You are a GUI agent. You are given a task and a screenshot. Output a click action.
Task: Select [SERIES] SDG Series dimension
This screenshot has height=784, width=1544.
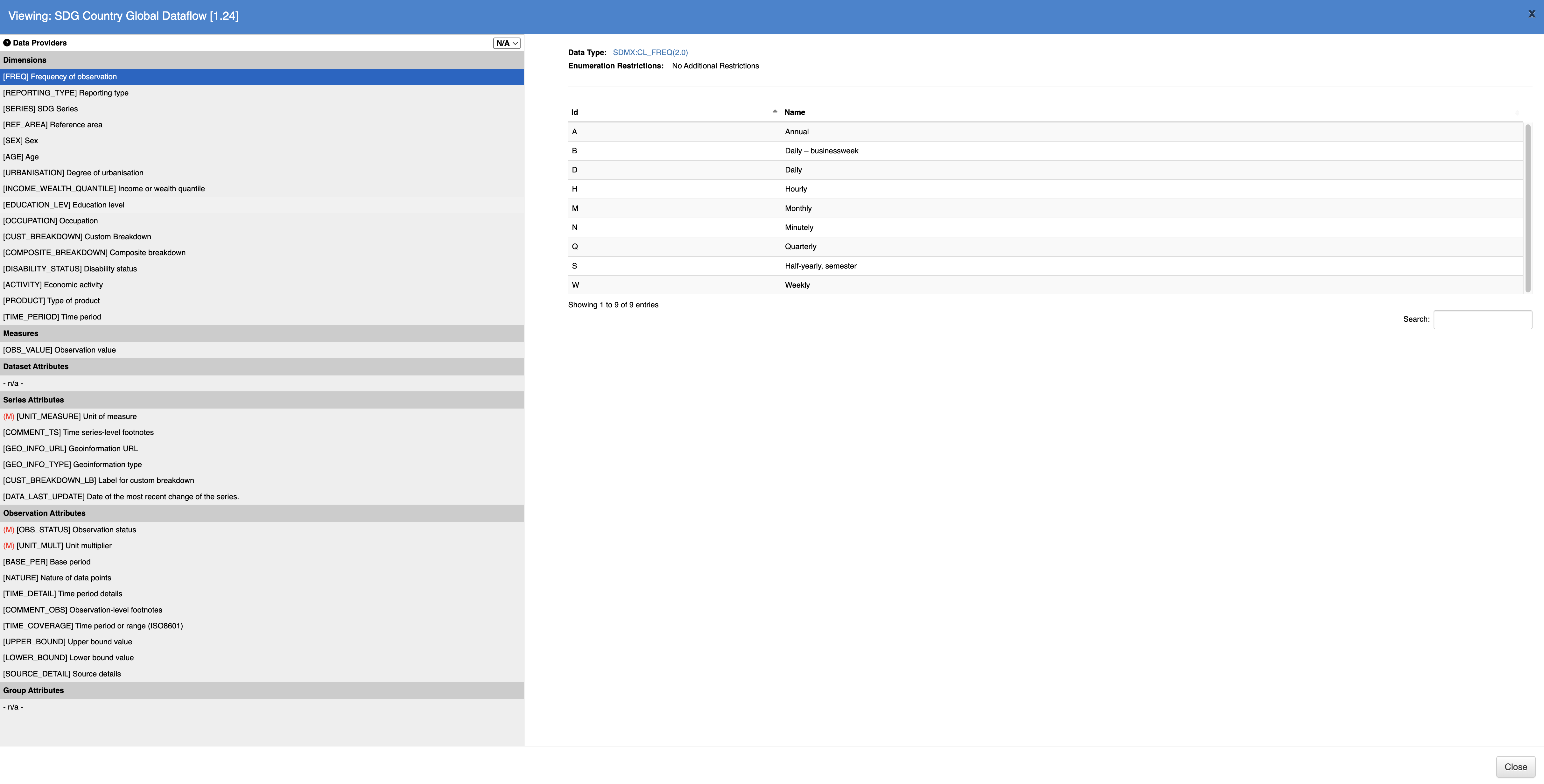262,108
